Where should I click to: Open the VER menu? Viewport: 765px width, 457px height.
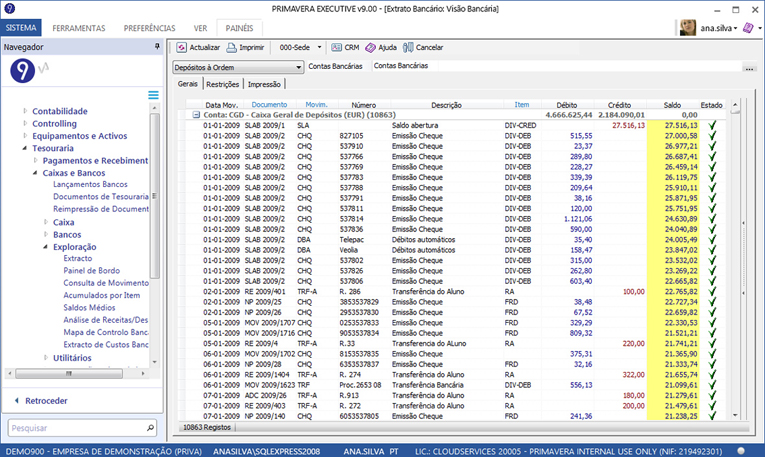[x=200, y=28]
